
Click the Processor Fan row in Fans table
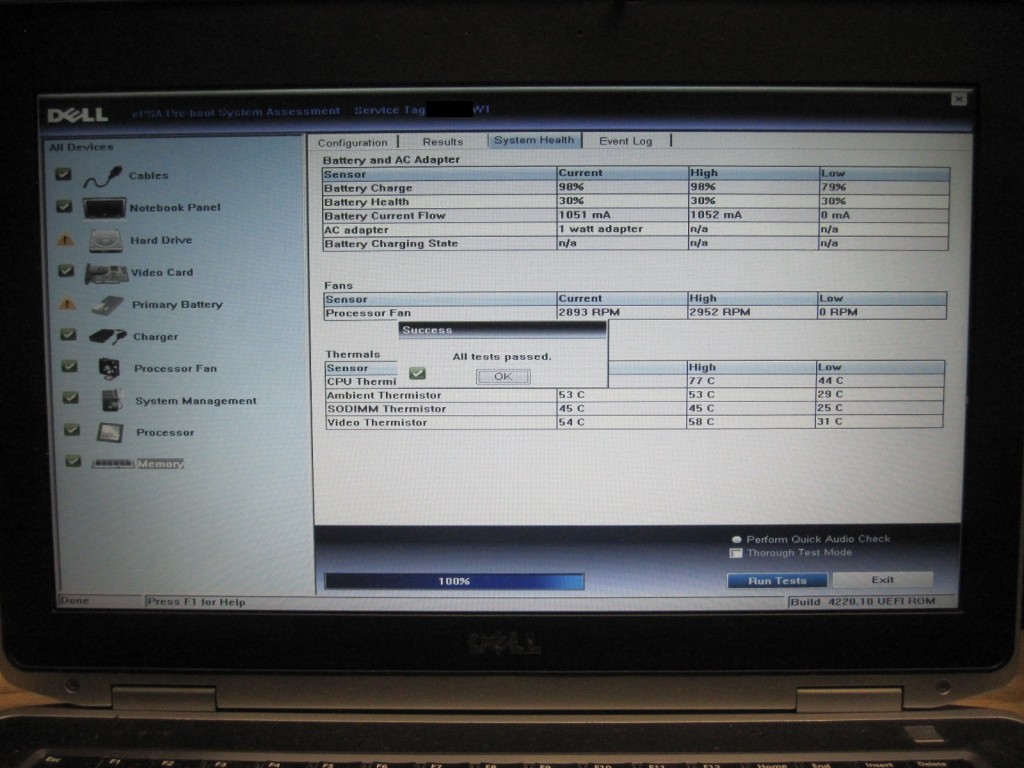pos(635,313)
